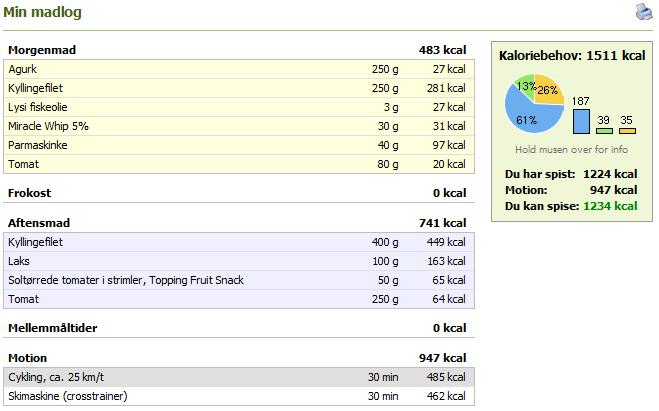
Task: Select the Laks dinner entry
Action: click(x=239, y=261)
